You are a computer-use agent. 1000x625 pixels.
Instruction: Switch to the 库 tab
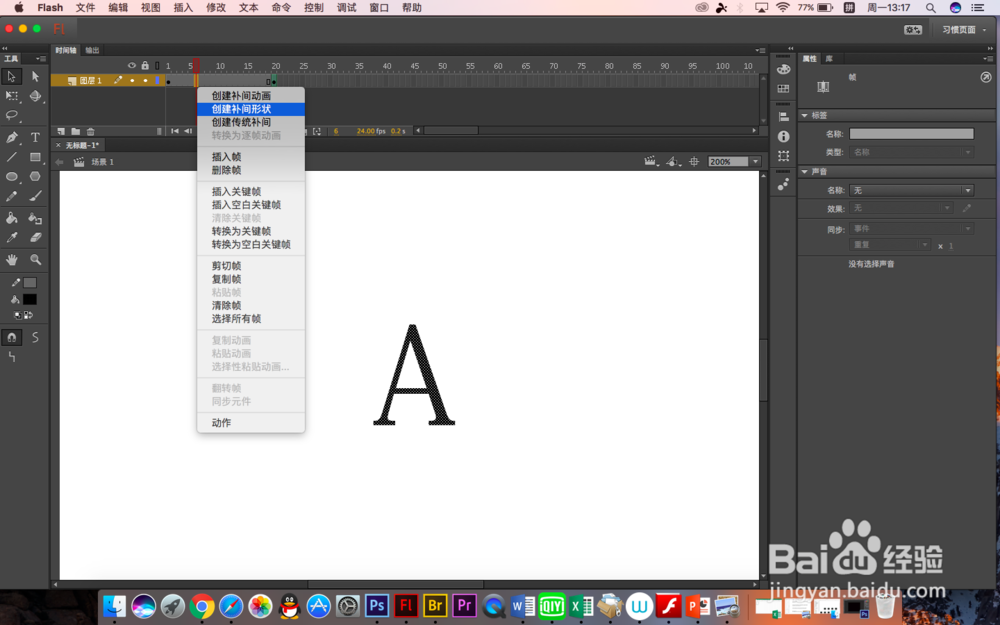[x=829, y=59]
